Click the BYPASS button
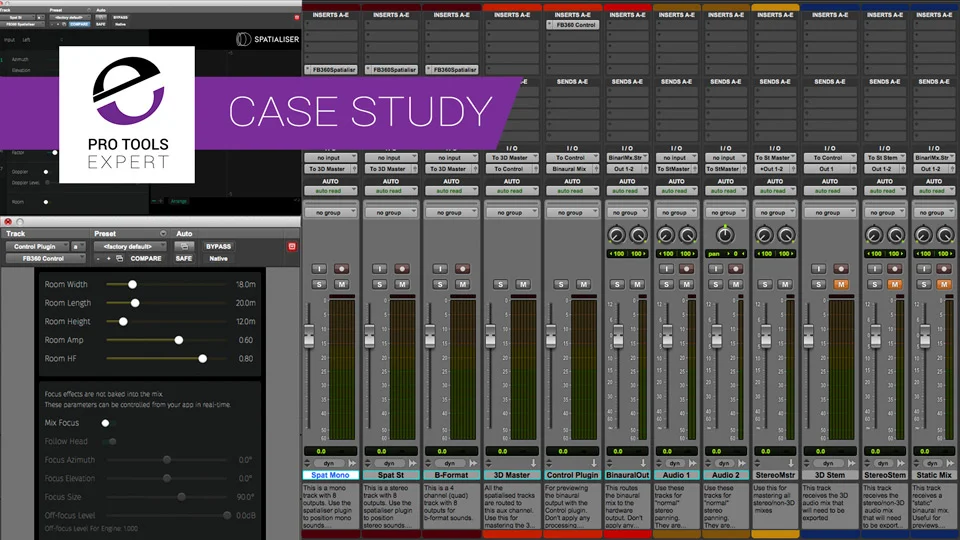Viewport: 960px width, 540px height. pos(219,246)
